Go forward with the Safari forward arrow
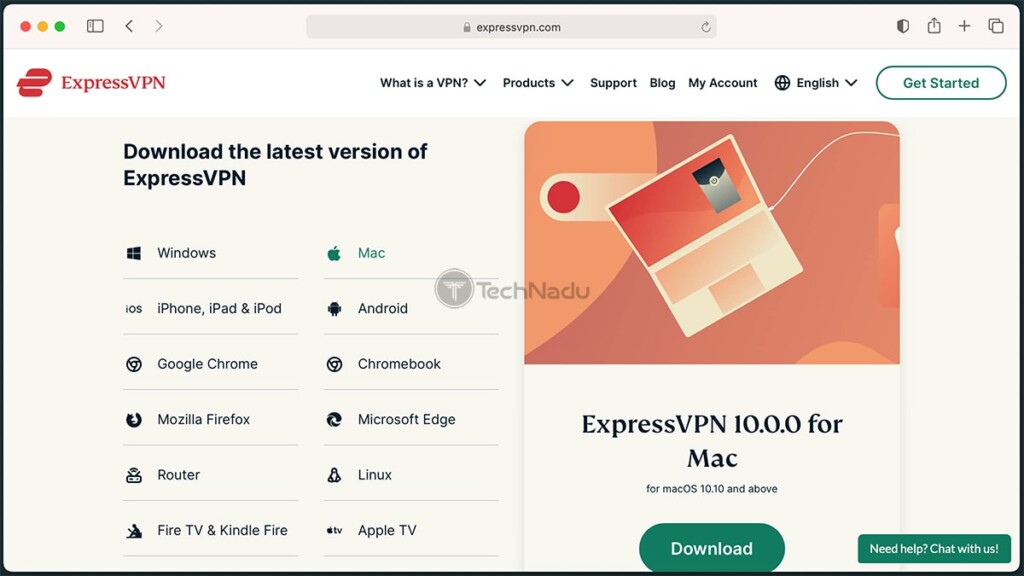1024x576 pixels. [x=159, y=26]
